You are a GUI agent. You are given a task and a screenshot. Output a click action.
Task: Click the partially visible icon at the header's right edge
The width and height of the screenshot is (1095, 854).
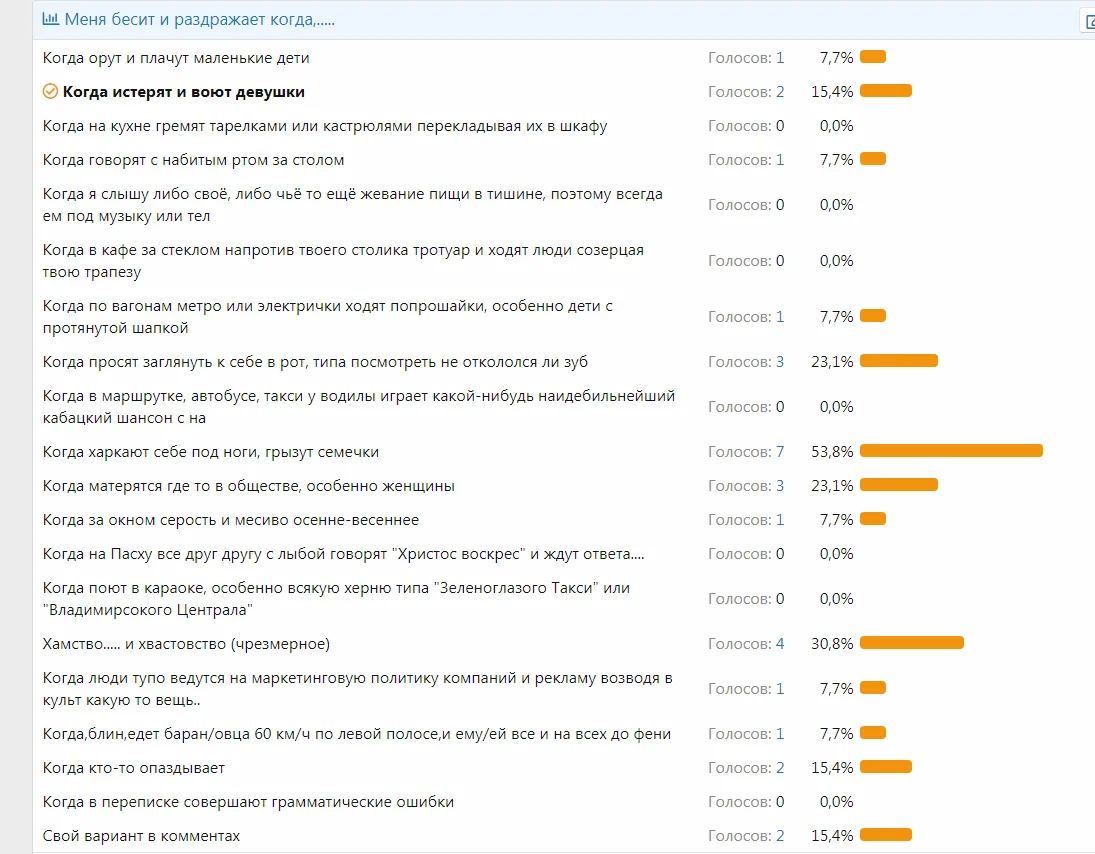[1088, 20]
